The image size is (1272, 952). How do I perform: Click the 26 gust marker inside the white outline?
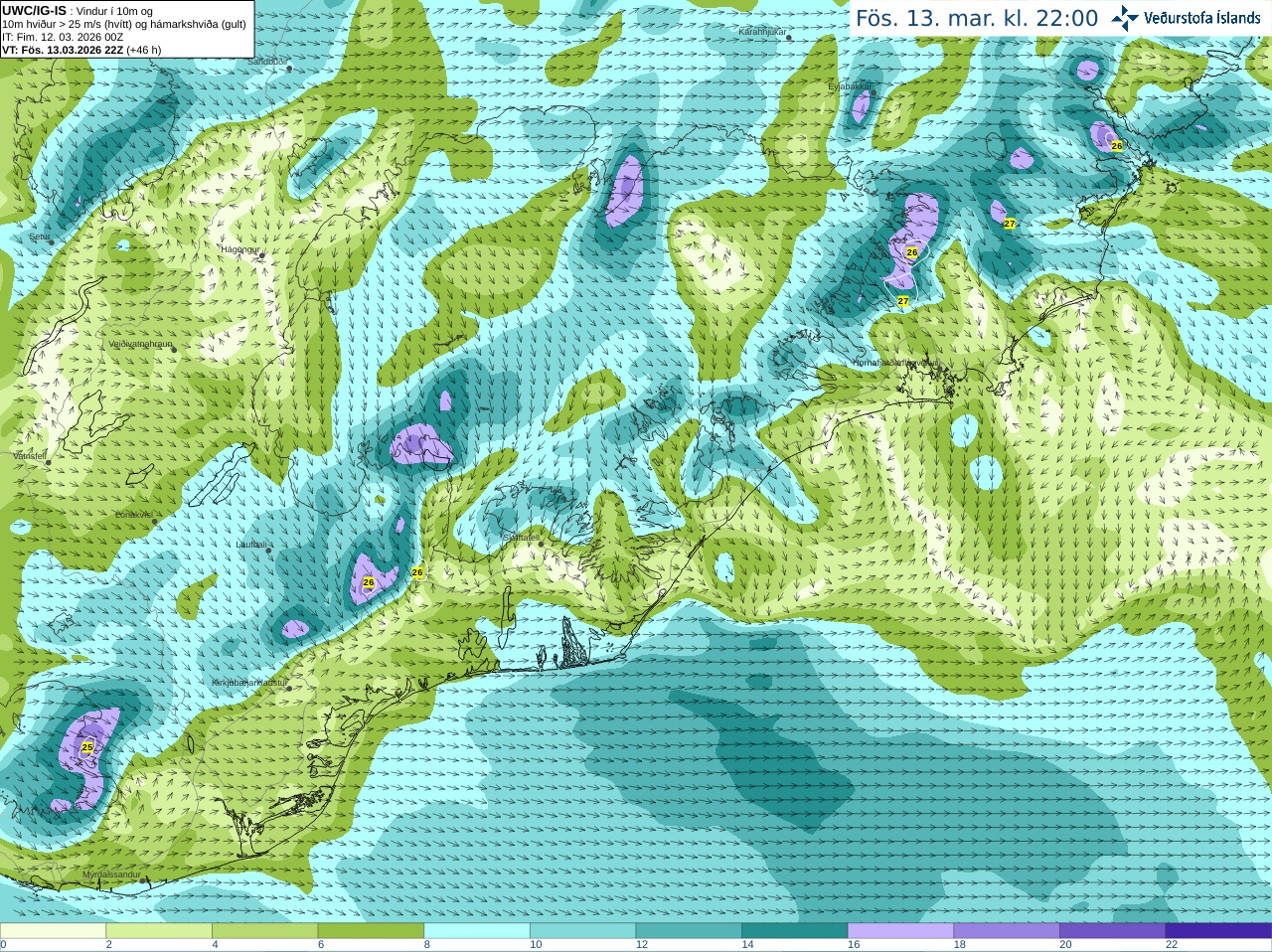(x=912, y=252)
